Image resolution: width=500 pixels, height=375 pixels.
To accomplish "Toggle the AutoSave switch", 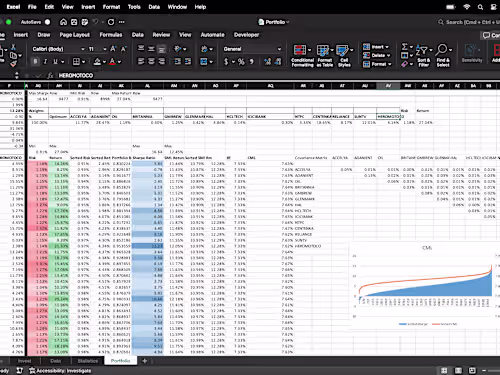I will pyautogui.click(x=47, y=22).
